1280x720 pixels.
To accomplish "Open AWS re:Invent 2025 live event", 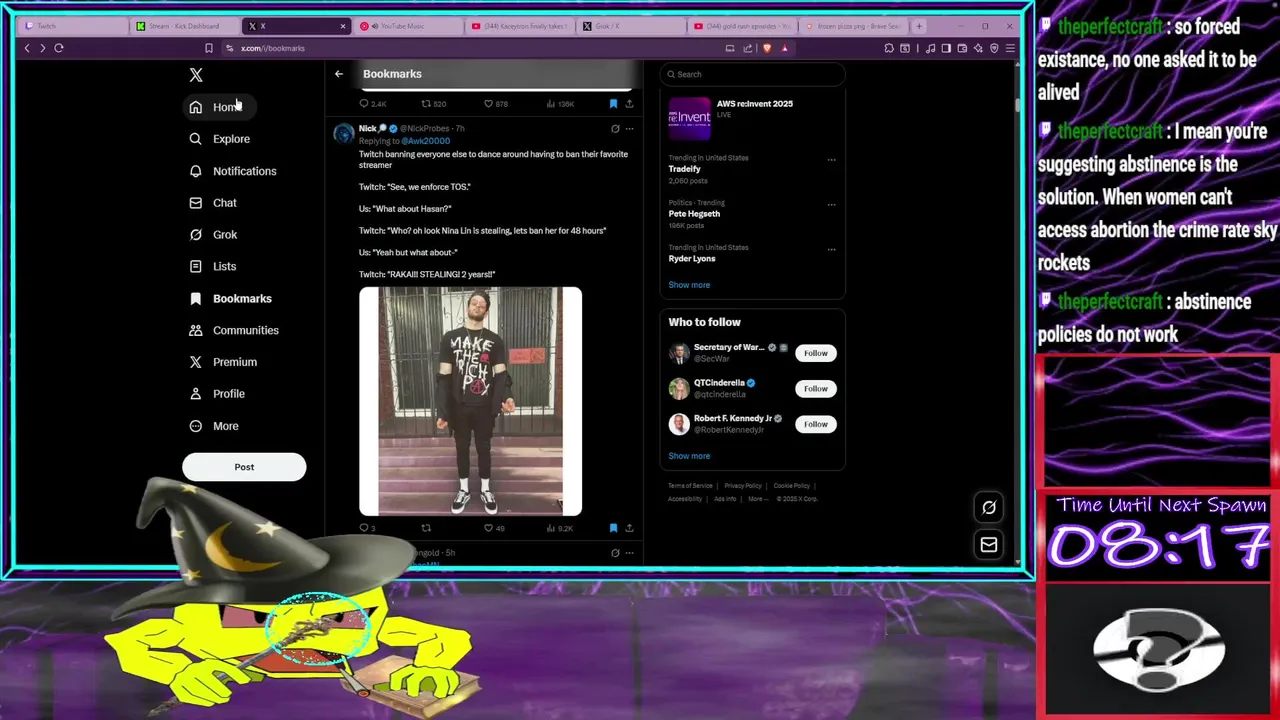I will click(x=753, y=117).
